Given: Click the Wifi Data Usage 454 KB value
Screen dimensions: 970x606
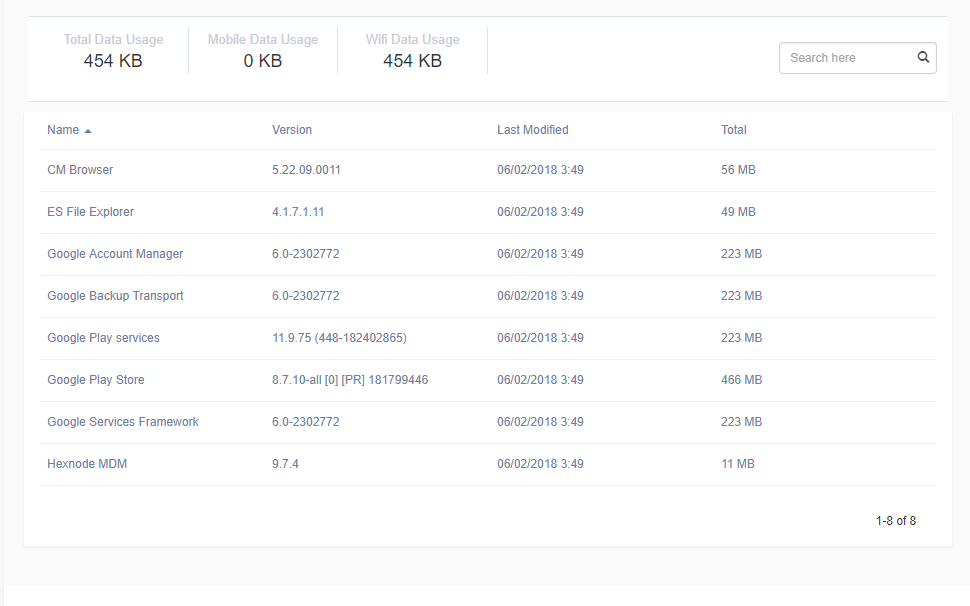Looking at the screenshot, I should (413, 61).
